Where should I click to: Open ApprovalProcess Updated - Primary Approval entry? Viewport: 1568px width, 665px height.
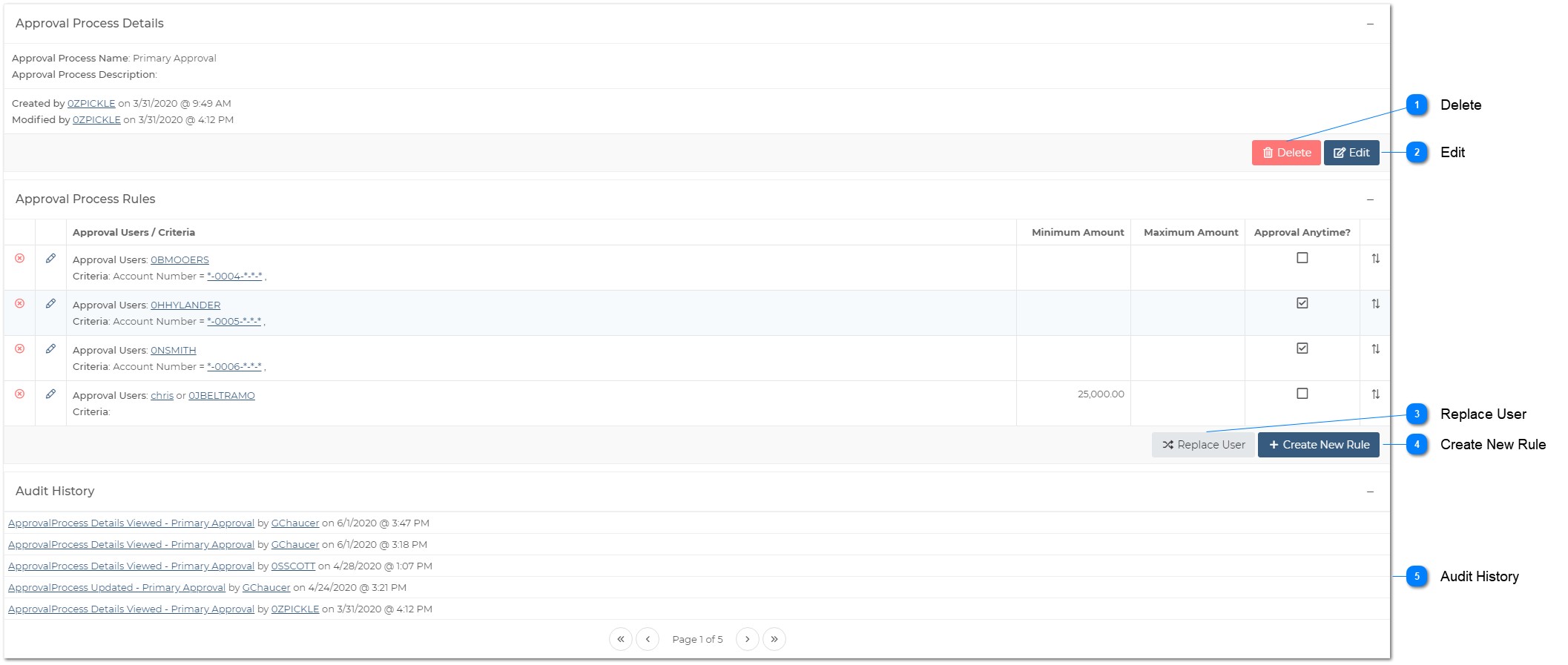116,588
